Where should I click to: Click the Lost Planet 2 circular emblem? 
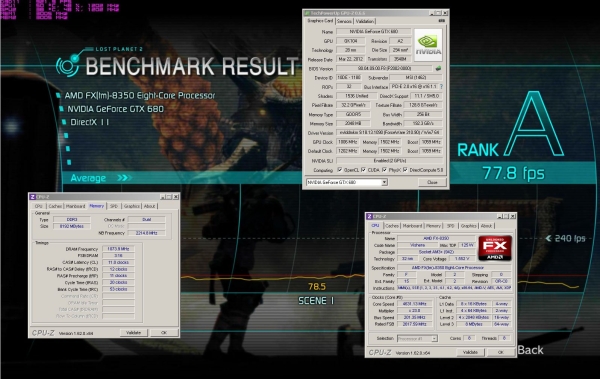(x=68, y=65)
